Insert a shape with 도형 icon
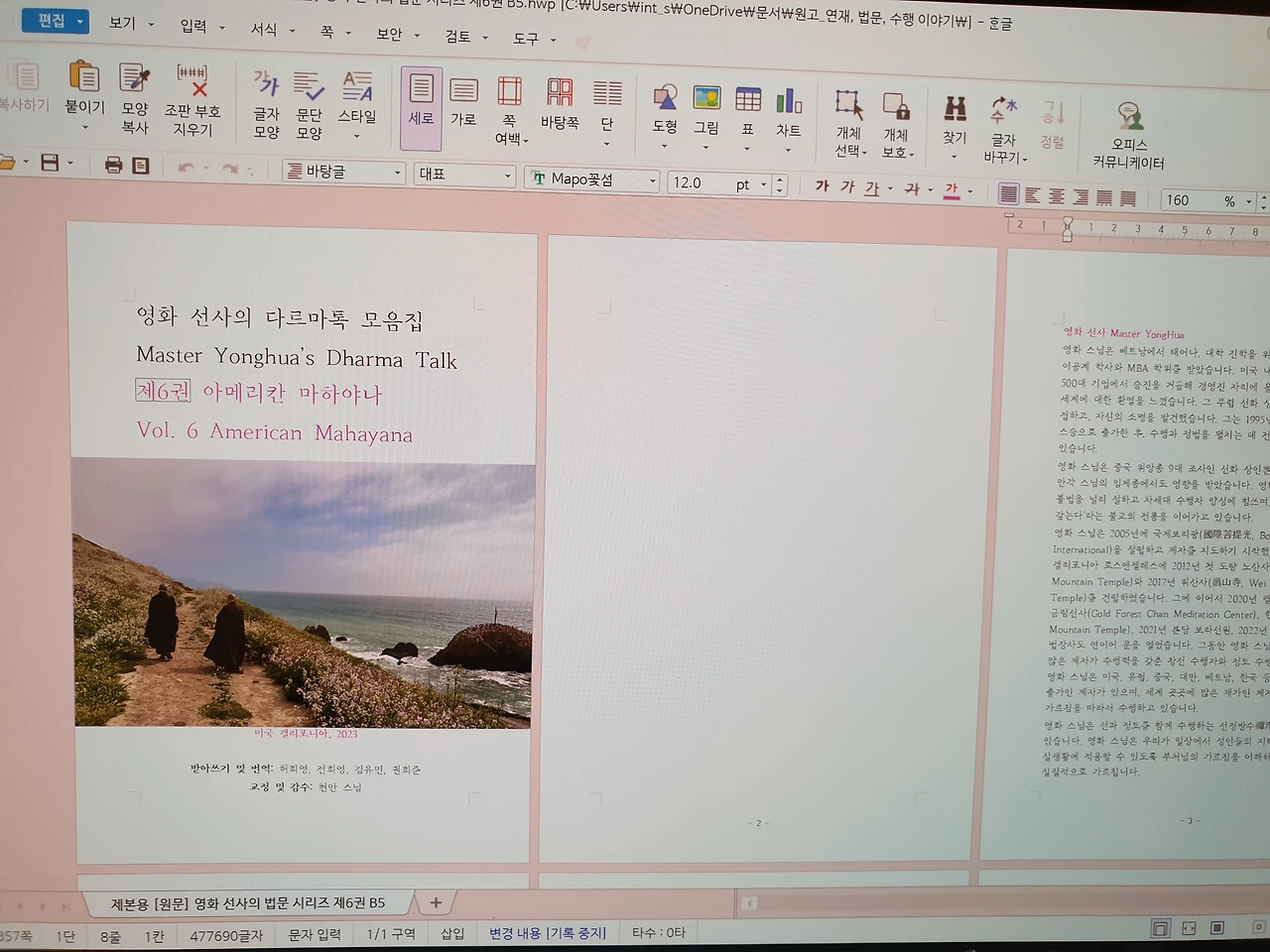The height and width of the screenshot is (952, 1270). pos(665,96)
